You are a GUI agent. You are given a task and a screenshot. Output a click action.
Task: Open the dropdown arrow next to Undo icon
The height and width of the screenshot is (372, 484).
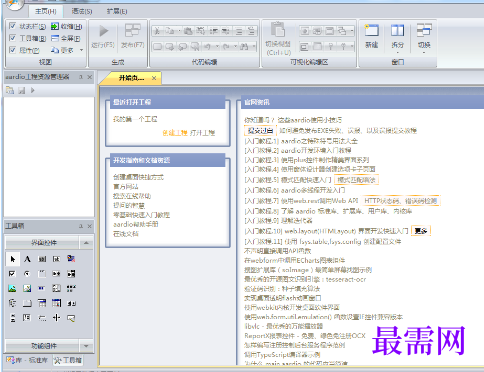(x=217, y=46)
